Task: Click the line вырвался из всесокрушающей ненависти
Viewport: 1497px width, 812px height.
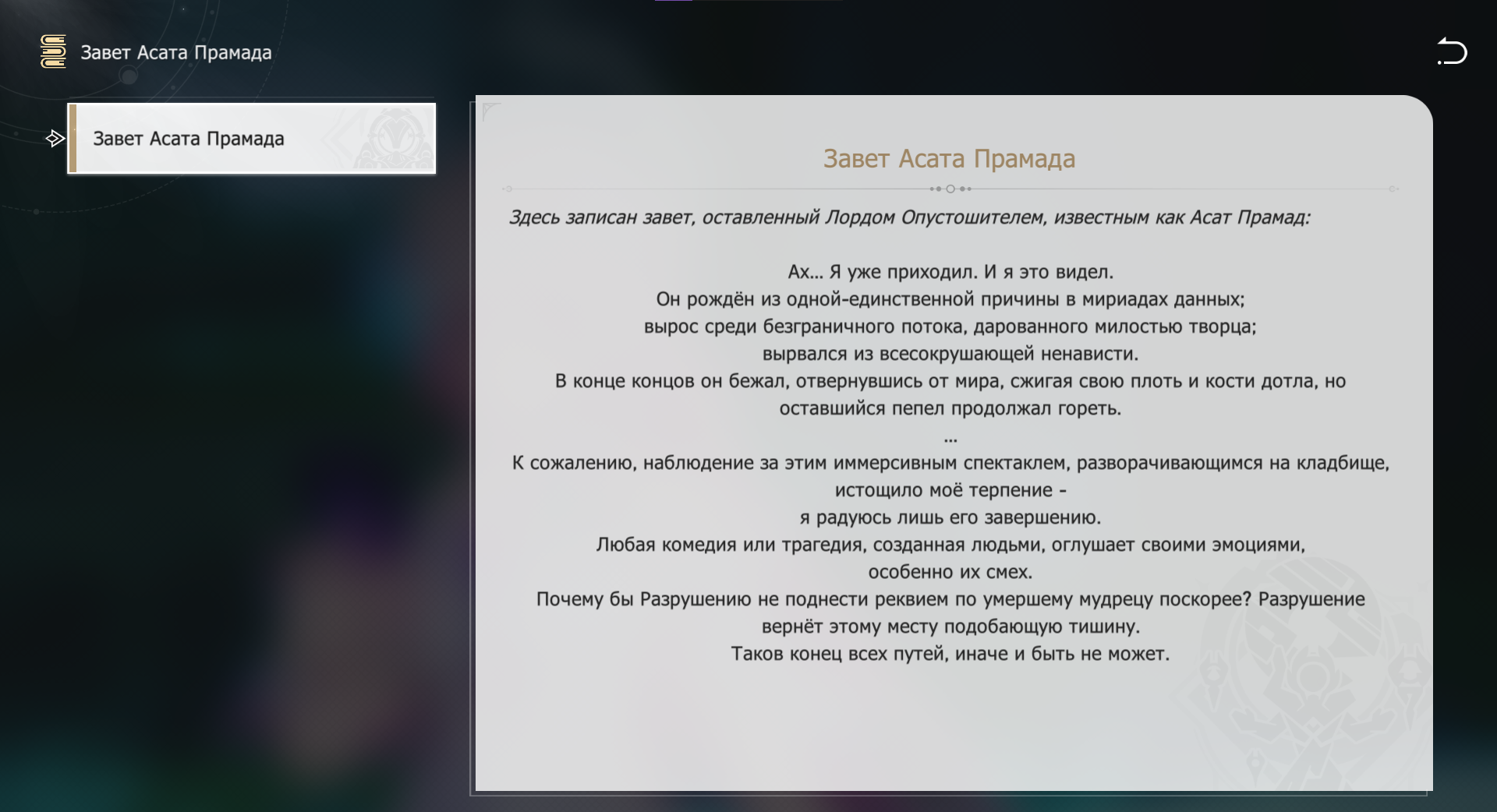Action: coord(950,354)
